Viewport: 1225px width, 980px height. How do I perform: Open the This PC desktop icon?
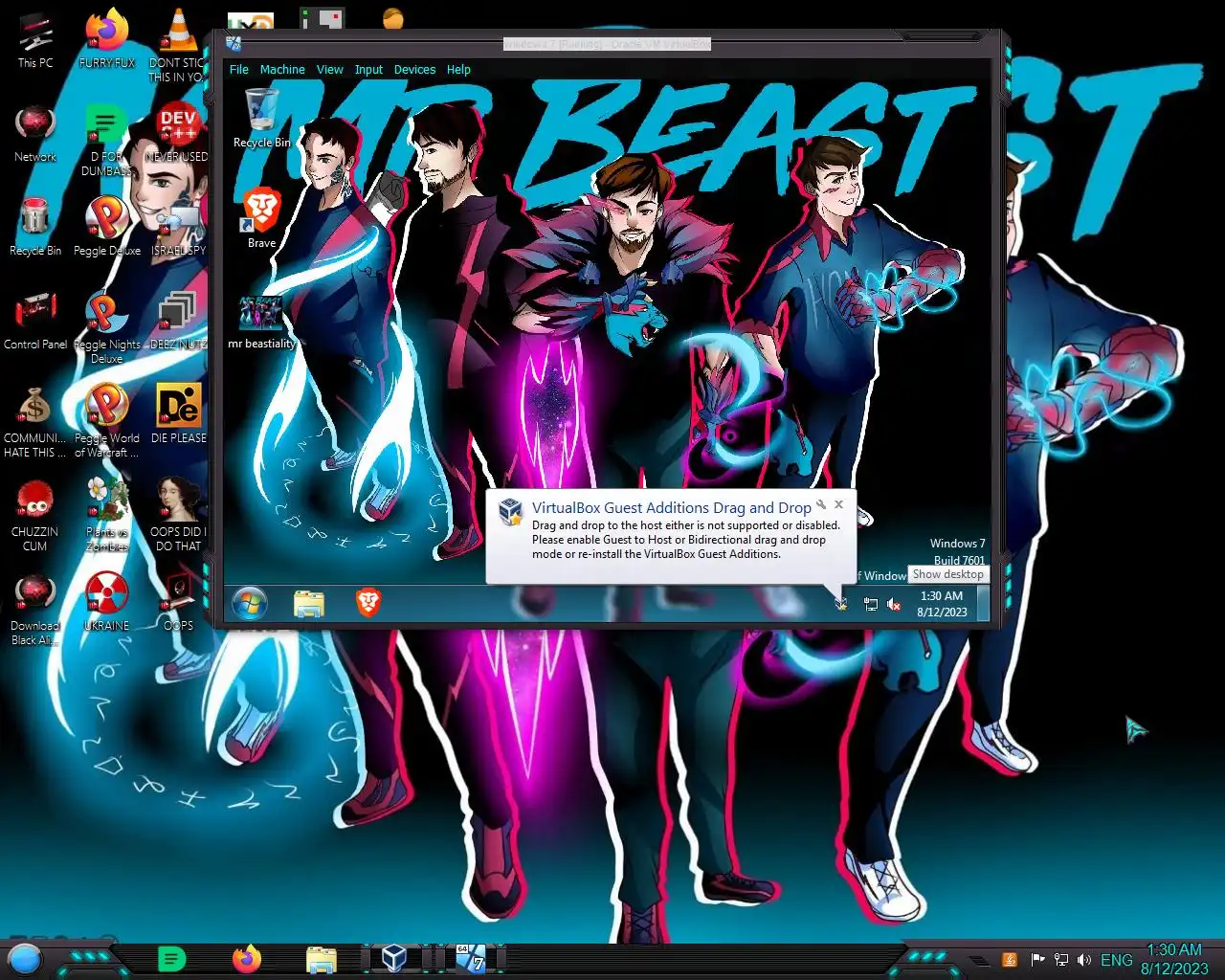pyautogui.click(x=35, y=39)
